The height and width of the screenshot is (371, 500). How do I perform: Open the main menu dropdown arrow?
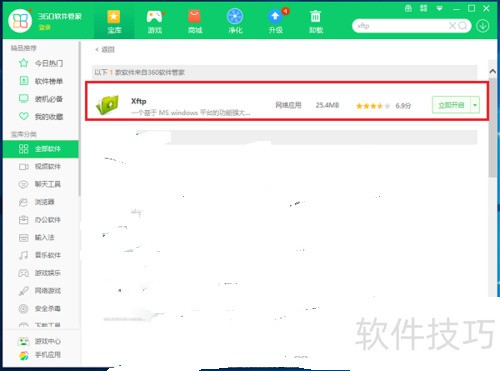(x=439, y=8)
